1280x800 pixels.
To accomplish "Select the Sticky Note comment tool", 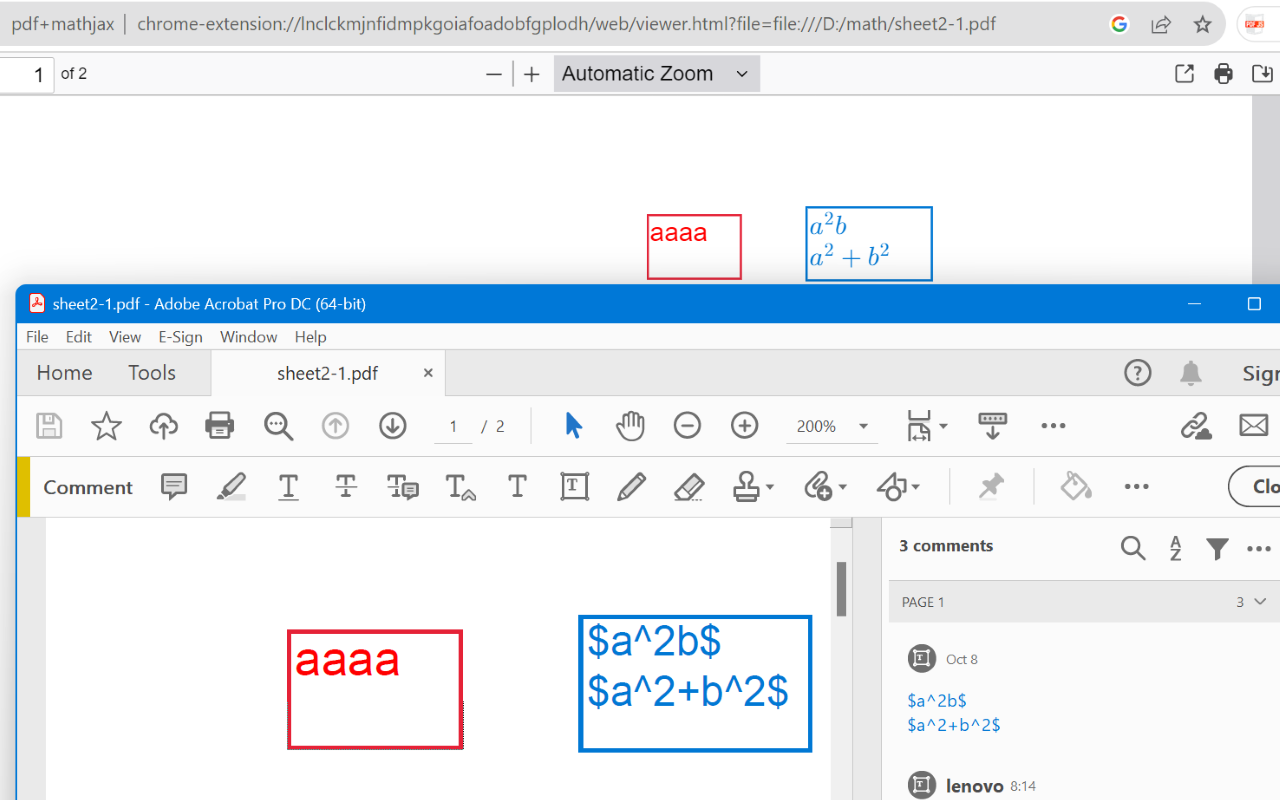I will point(174,487).
